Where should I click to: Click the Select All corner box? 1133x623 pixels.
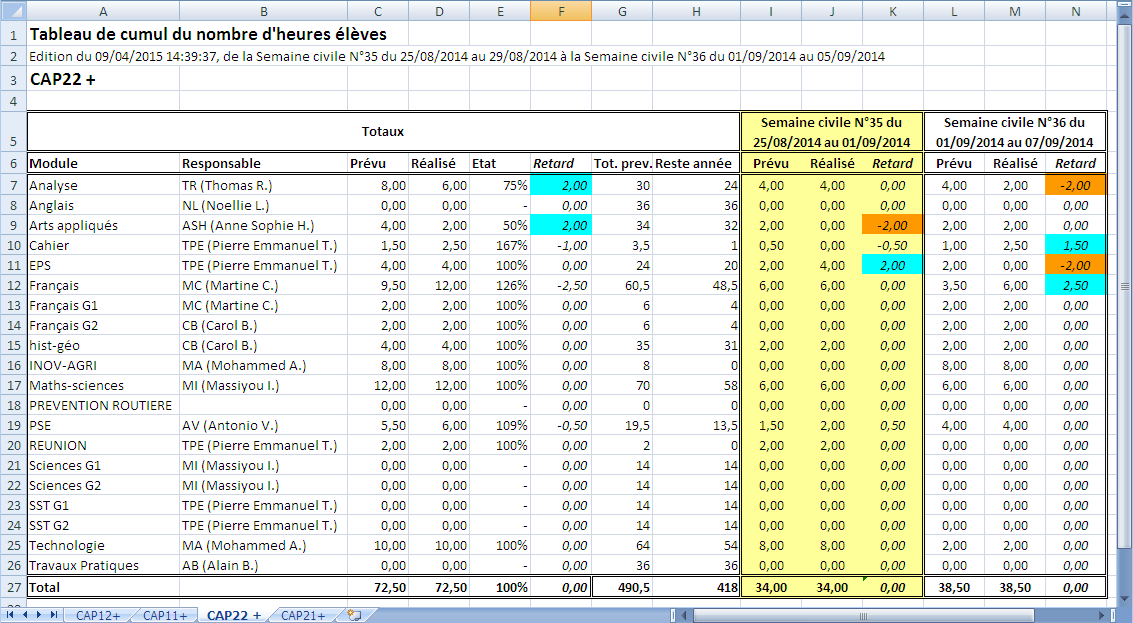(x=13, y=11)
